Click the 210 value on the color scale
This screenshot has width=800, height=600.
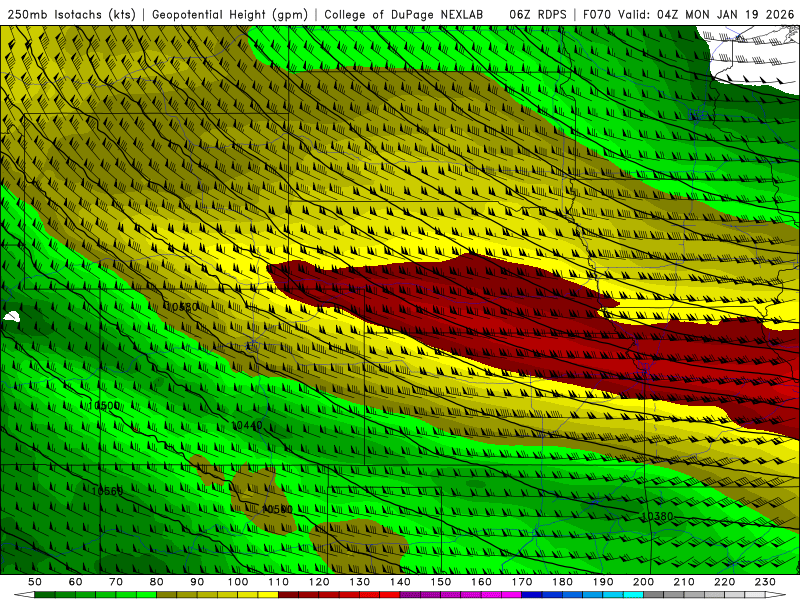(684, 582)
